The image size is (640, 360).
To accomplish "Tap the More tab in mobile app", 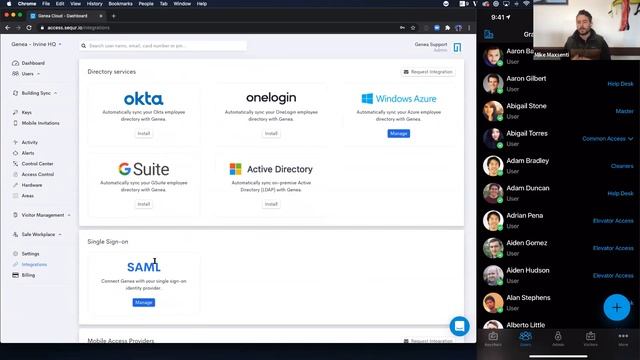I will [x=623, y=339].
